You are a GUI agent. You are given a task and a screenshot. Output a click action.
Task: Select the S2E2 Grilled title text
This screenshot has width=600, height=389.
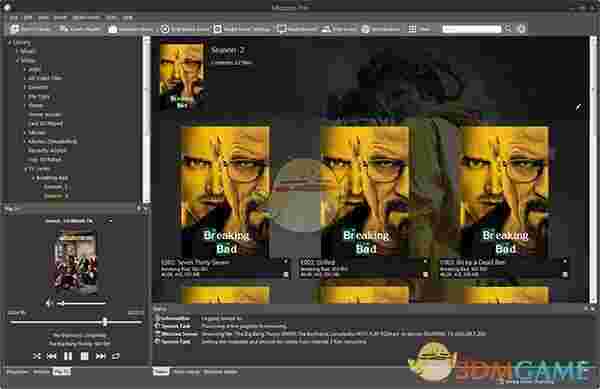click(x=318, y=262)
